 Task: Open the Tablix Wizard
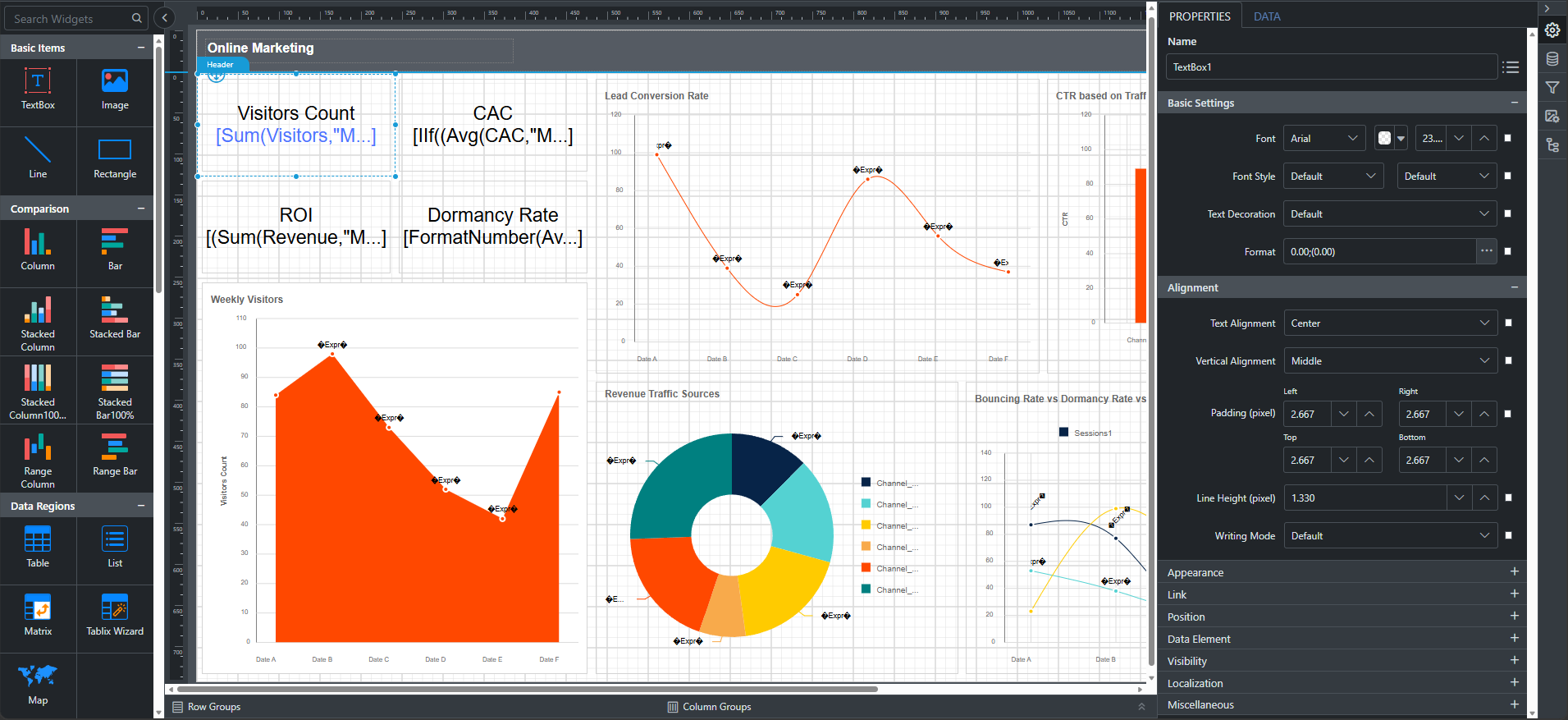[x=115, y=617]
